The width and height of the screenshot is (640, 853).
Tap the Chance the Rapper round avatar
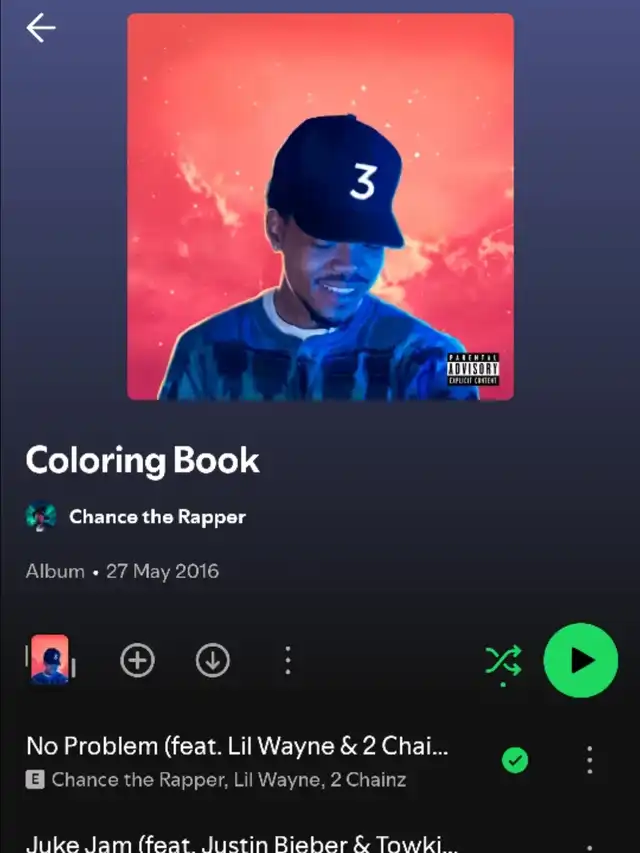click(x=41, y=516)
